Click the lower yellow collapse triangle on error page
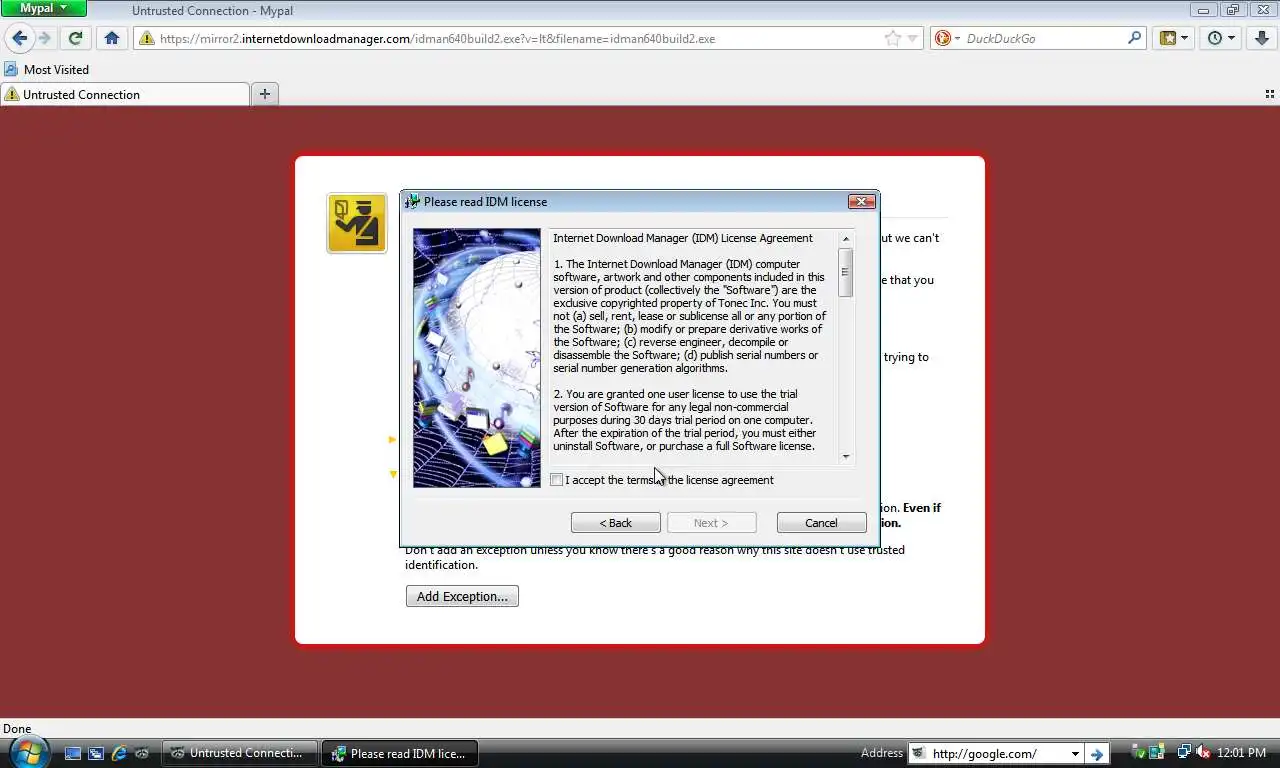This screenshot has height=768, width=1280. tap(393, 474)
